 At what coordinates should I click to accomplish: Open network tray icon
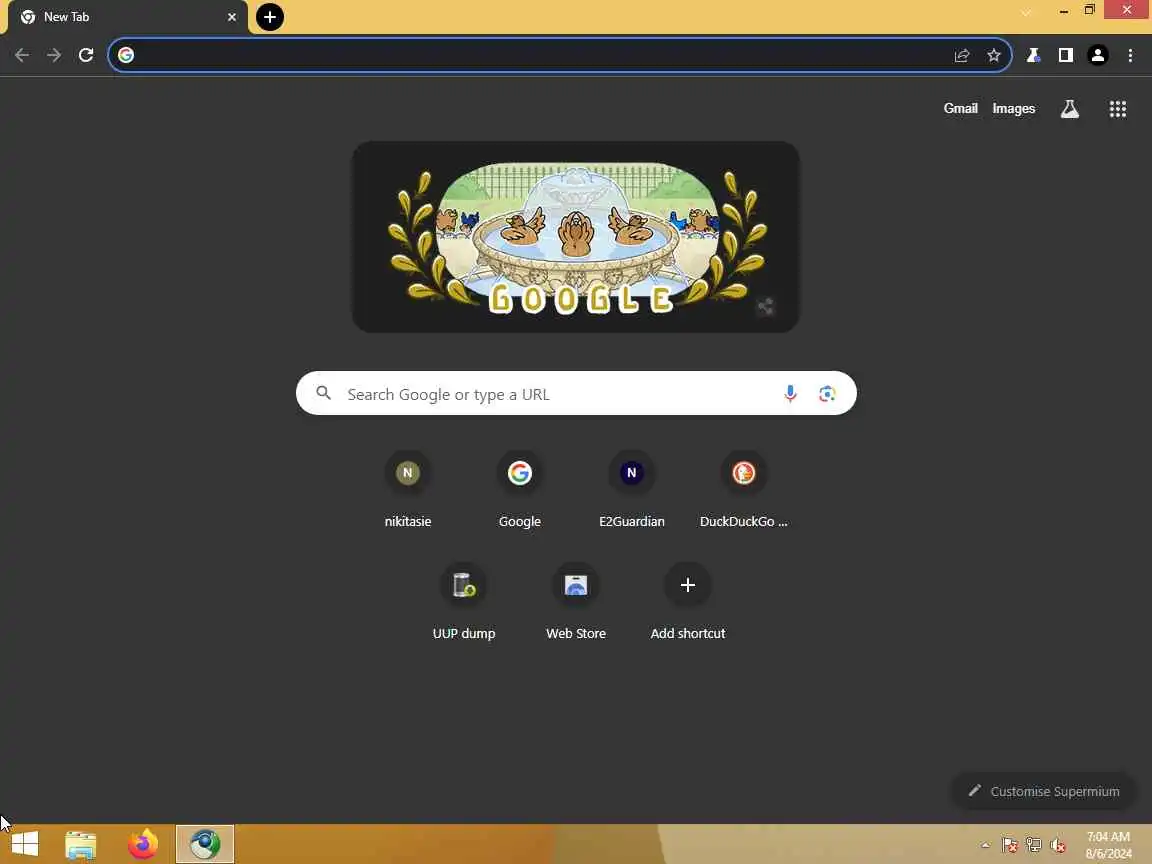(1034, 846)
